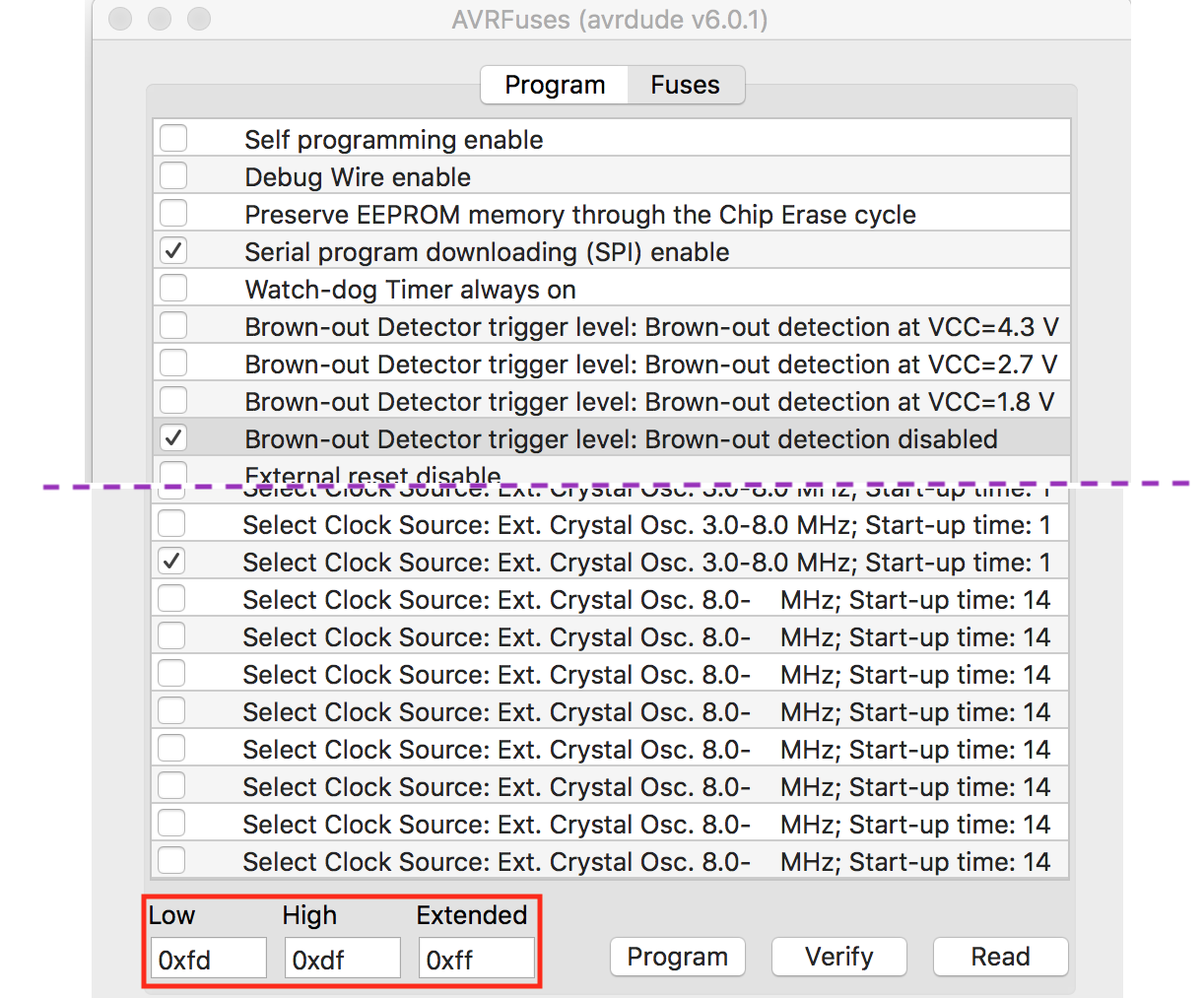The height and width of the screenshot is (998, 1204).
Task: Click the Read button to read fuses
Action: pos(1001,957)
